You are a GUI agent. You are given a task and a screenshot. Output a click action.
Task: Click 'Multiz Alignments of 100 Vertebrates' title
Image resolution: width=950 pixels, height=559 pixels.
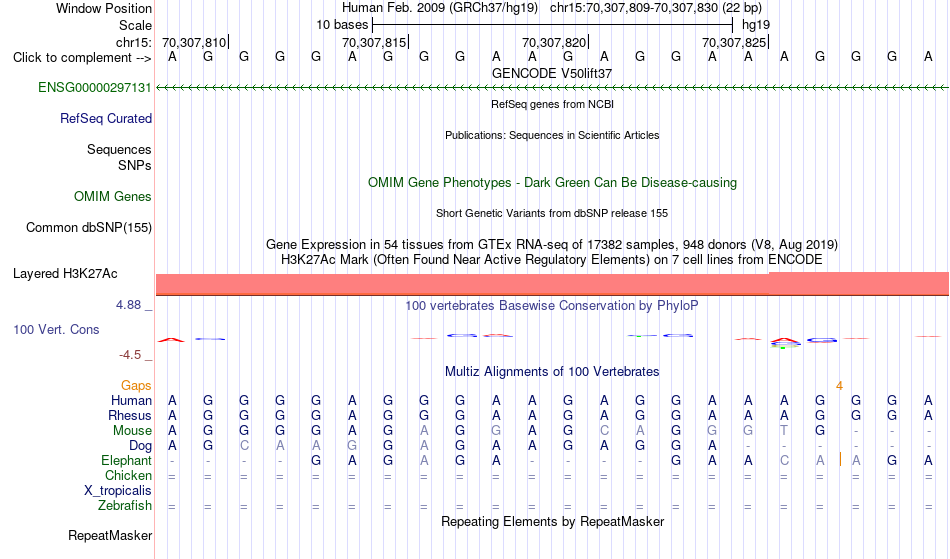pos(552,372)
